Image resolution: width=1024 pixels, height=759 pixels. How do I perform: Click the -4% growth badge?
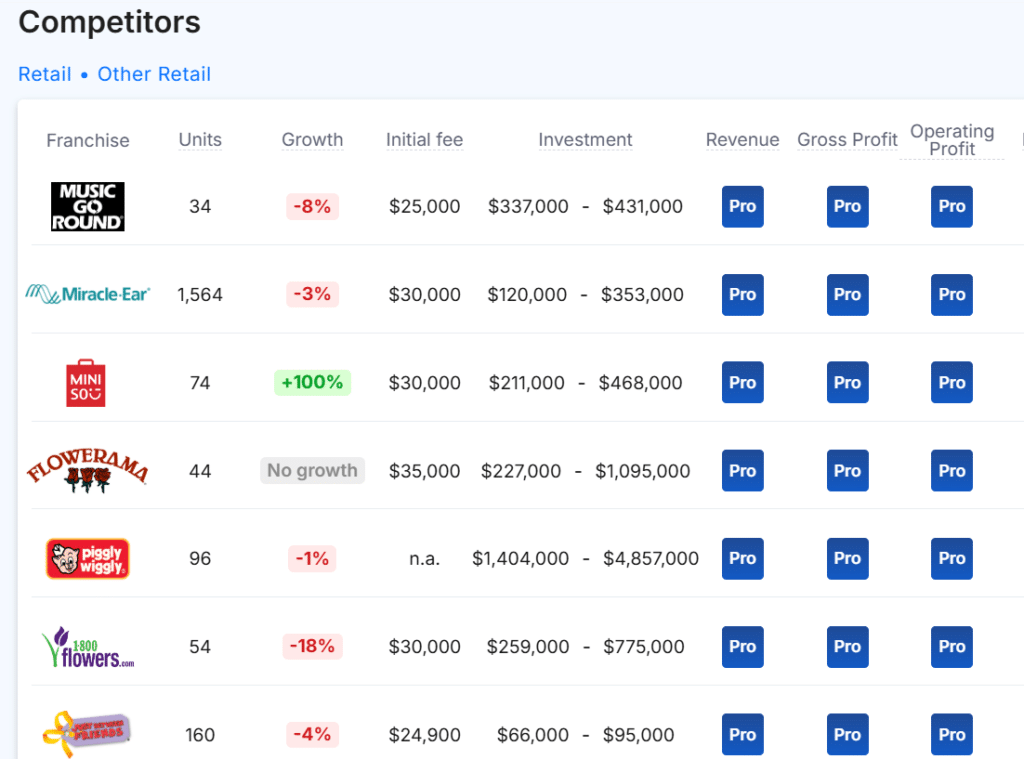coord(312,734)
